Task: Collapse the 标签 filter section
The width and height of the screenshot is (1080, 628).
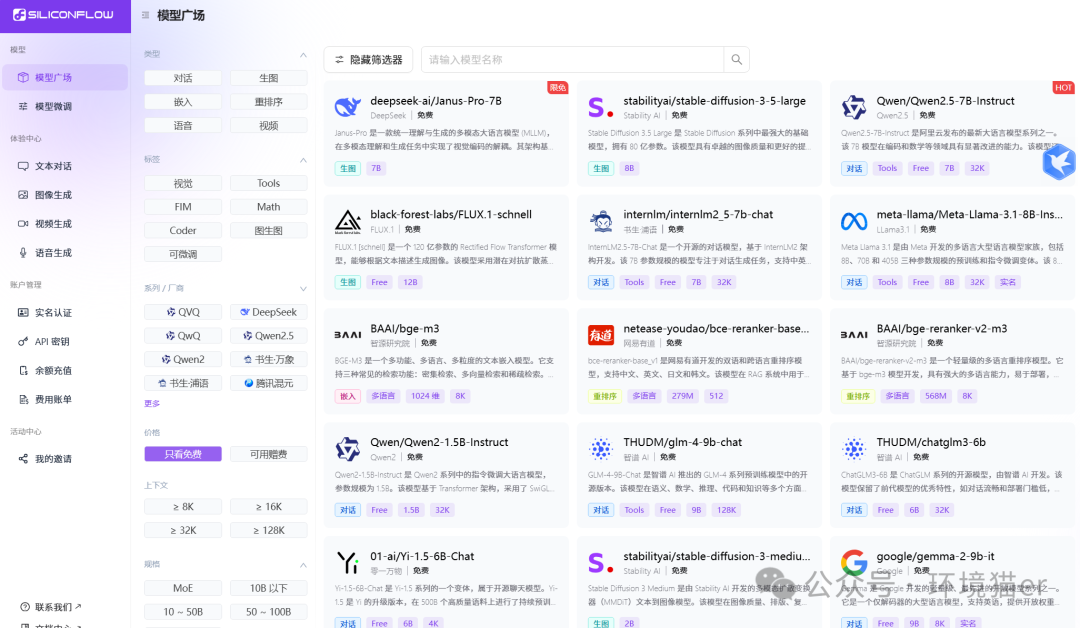Action: tap(303, 160)
